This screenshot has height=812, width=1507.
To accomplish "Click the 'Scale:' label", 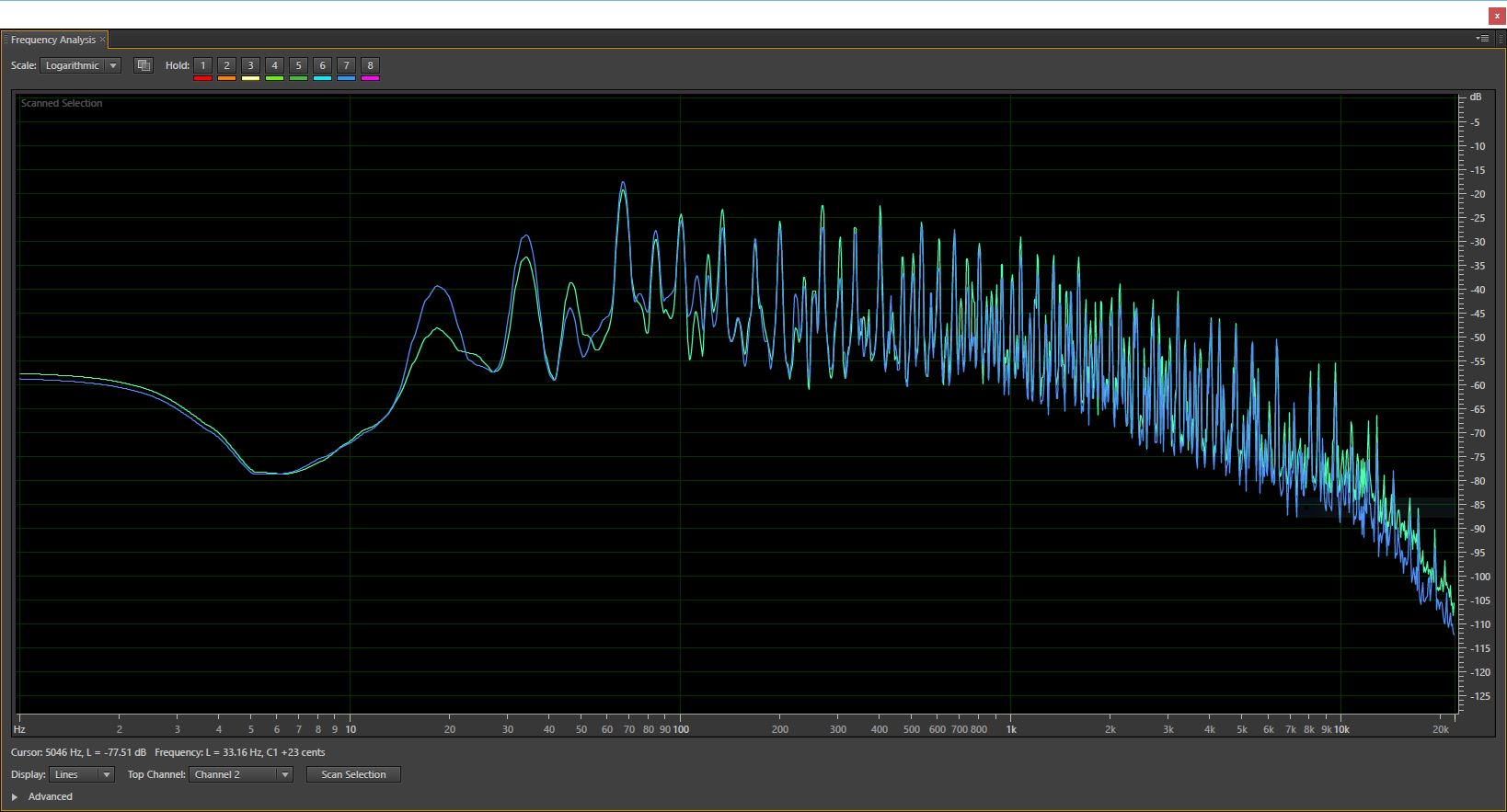I will [24, 65].
